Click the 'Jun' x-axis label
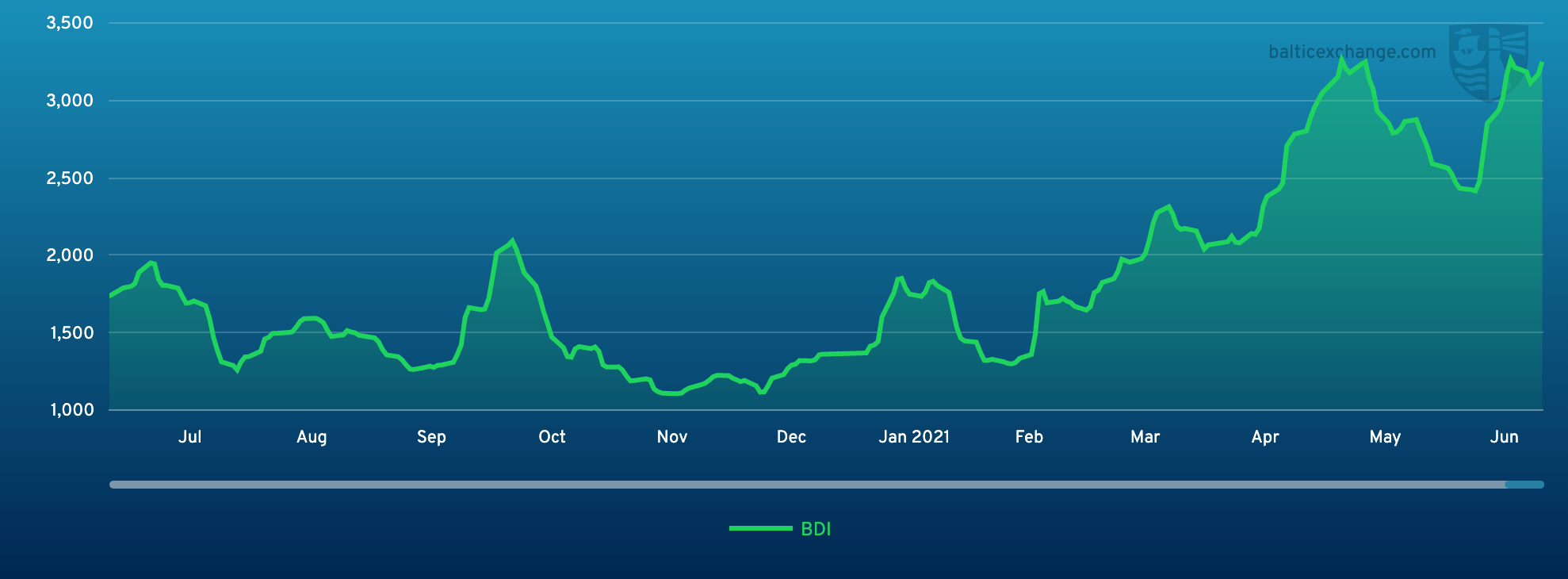The width and height of the screenshot is (1568, 579). click(x=1504, y=437)
